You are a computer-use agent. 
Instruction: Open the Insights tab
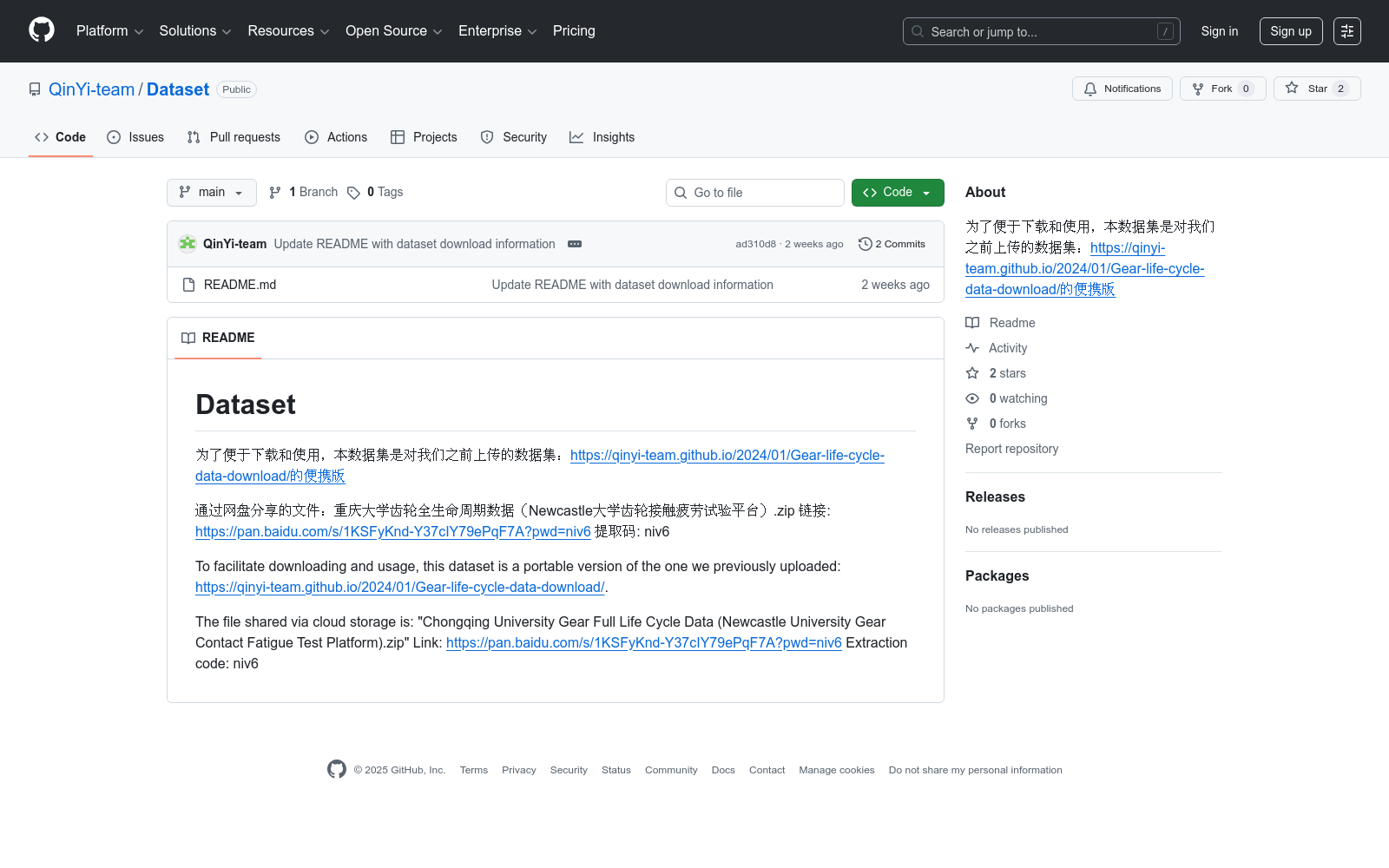[602, 137]
